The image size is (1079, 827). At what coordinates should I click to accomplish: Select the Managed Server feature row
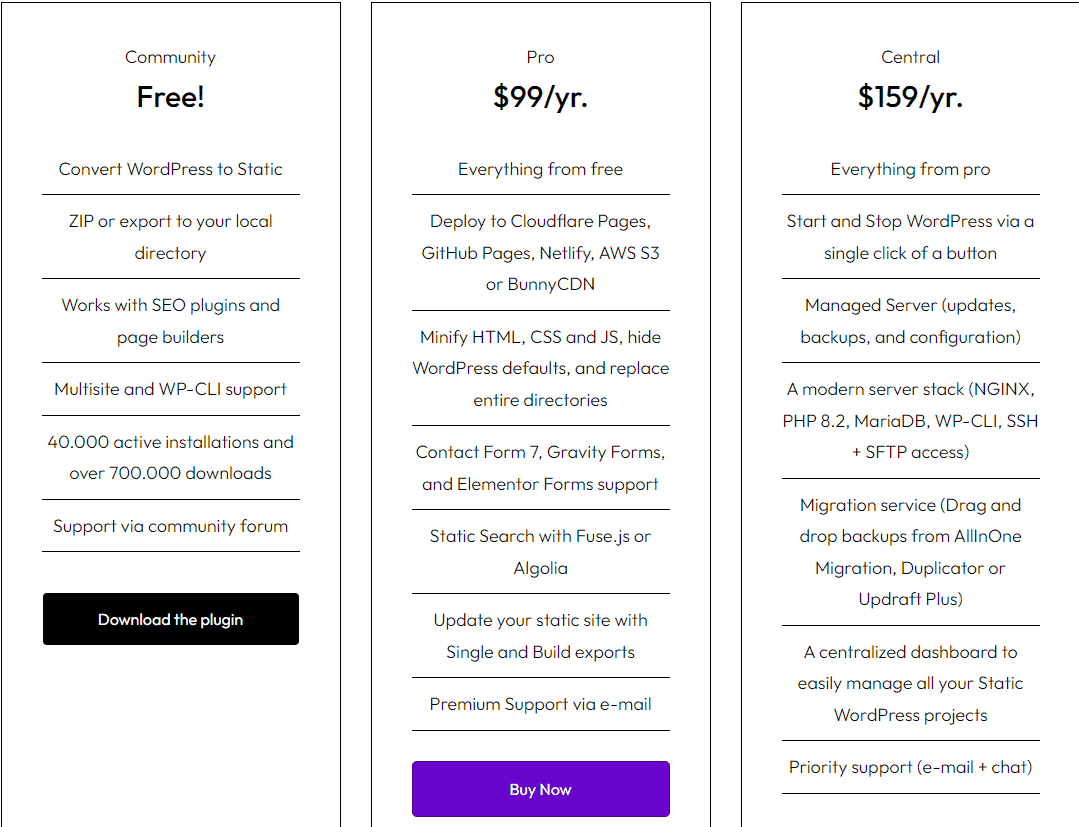[x=910, y=321]
